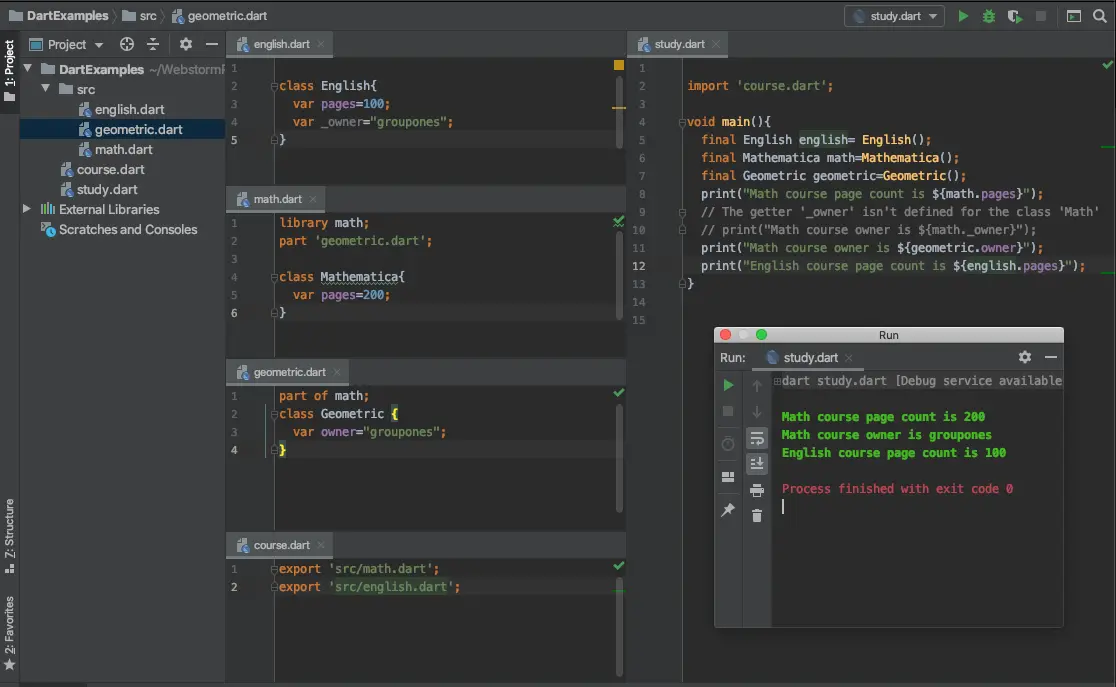Open Search Everywhere magnifier icon
The width and height of the screenshot is (1116, 687).
click(1100, 16)
